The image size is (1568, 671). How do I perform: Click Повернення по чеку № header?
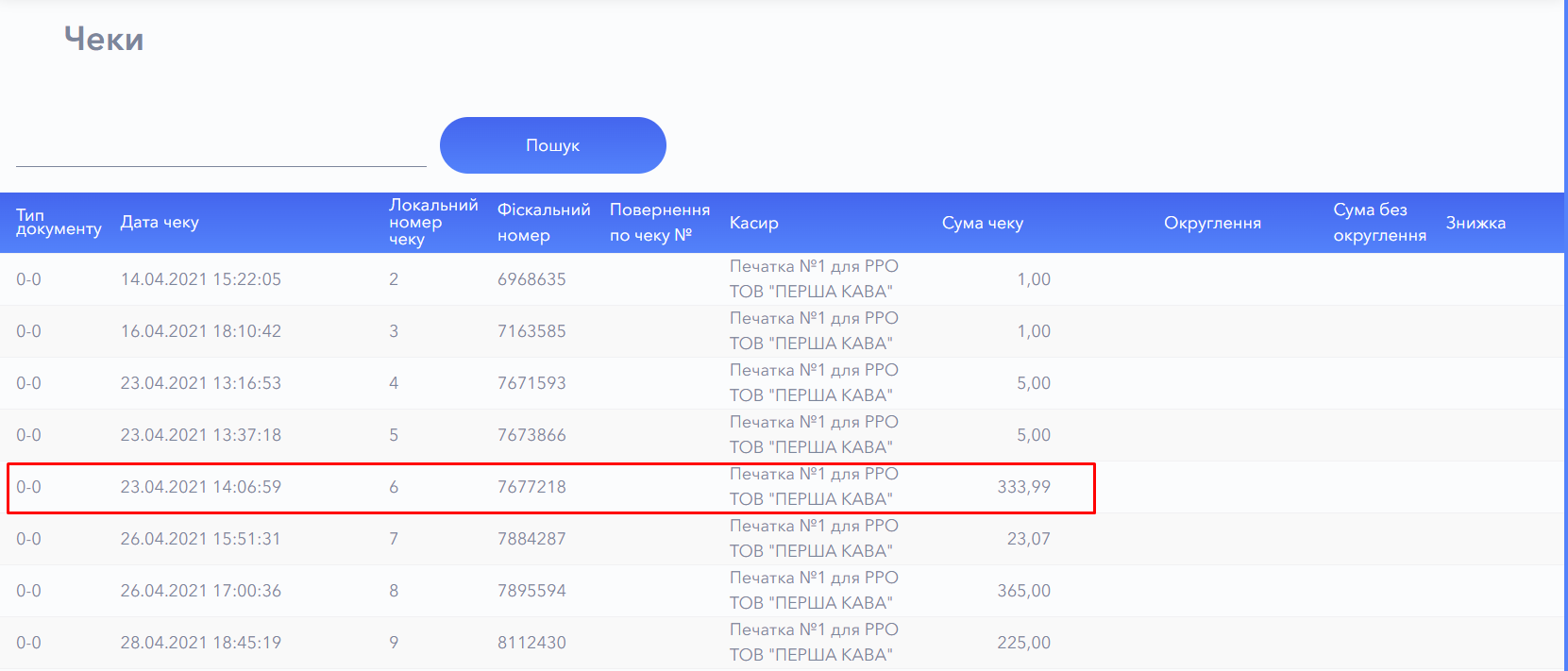659,223
